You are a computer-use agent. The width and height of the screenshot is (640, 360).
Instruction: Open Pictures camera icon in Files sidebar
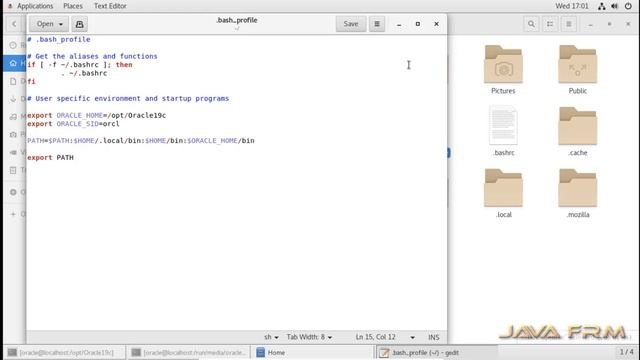pyautogui.click(x=13, y=134)
